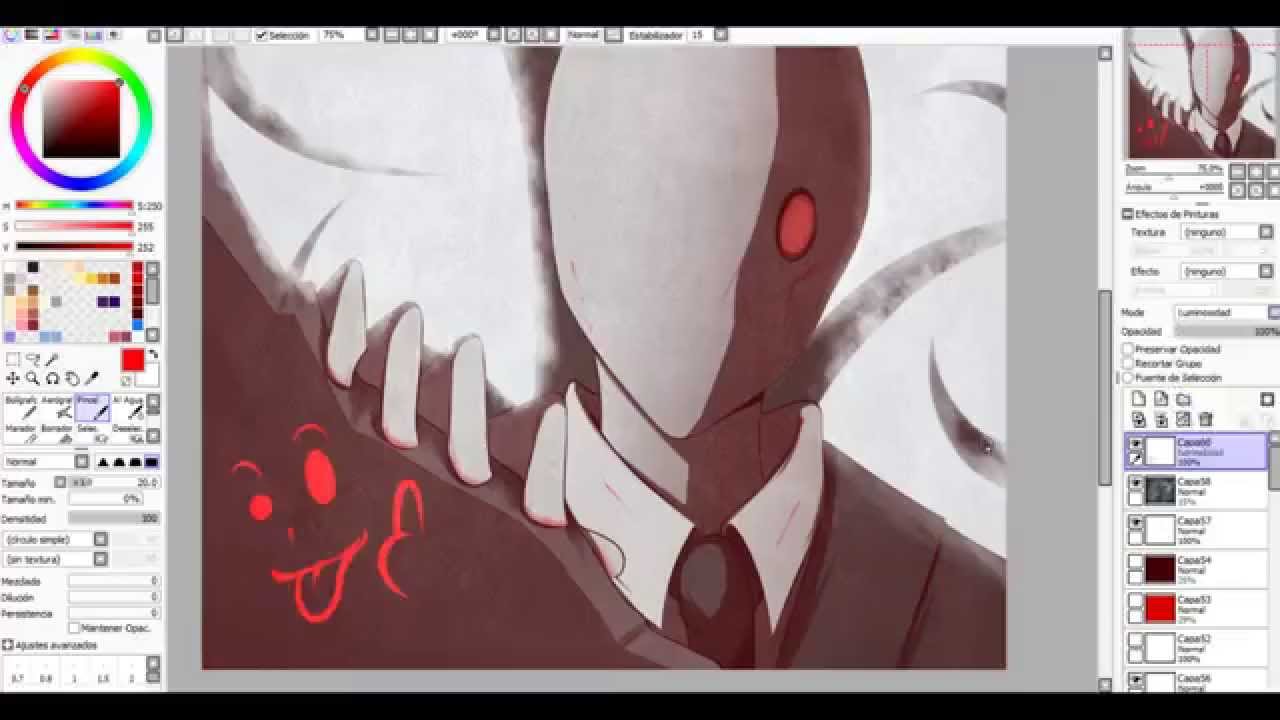
Task: Show the color wheel panel icon
Action: [x=12, y=35]
